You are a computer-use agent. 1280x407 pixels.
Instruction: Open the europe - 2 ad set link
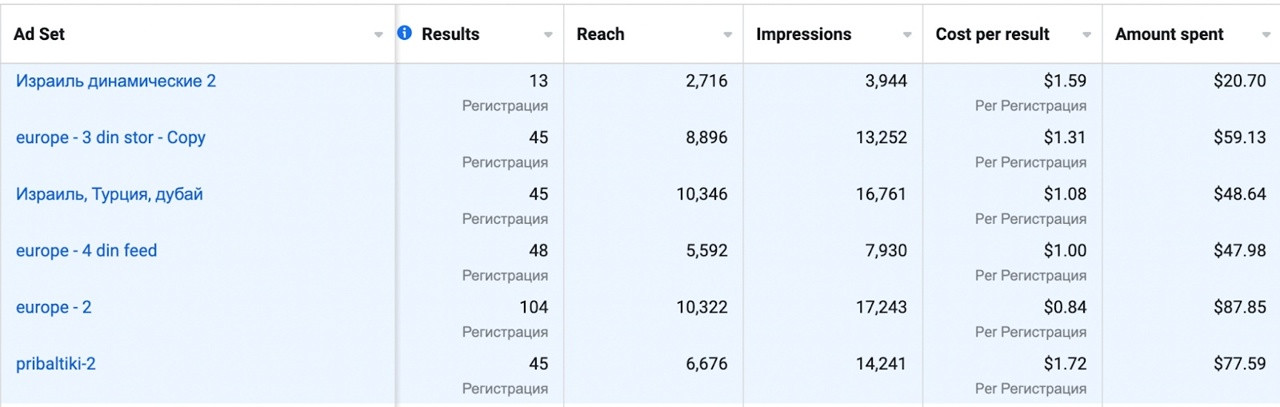point(54,308)
